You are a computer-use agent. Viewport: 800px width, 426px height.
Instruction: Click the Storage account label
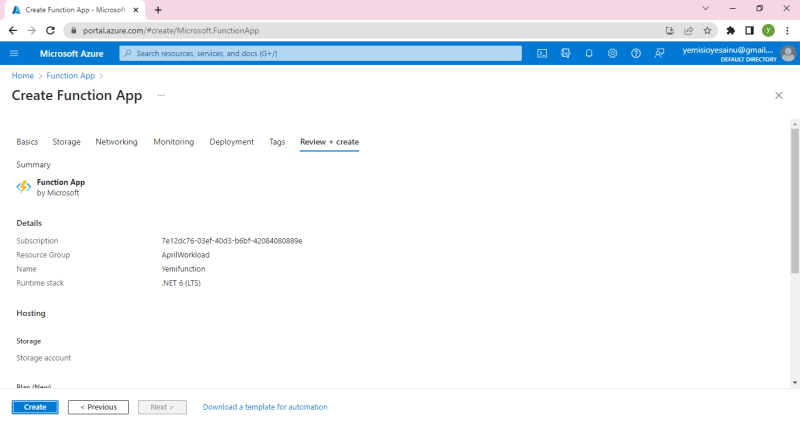43,358
